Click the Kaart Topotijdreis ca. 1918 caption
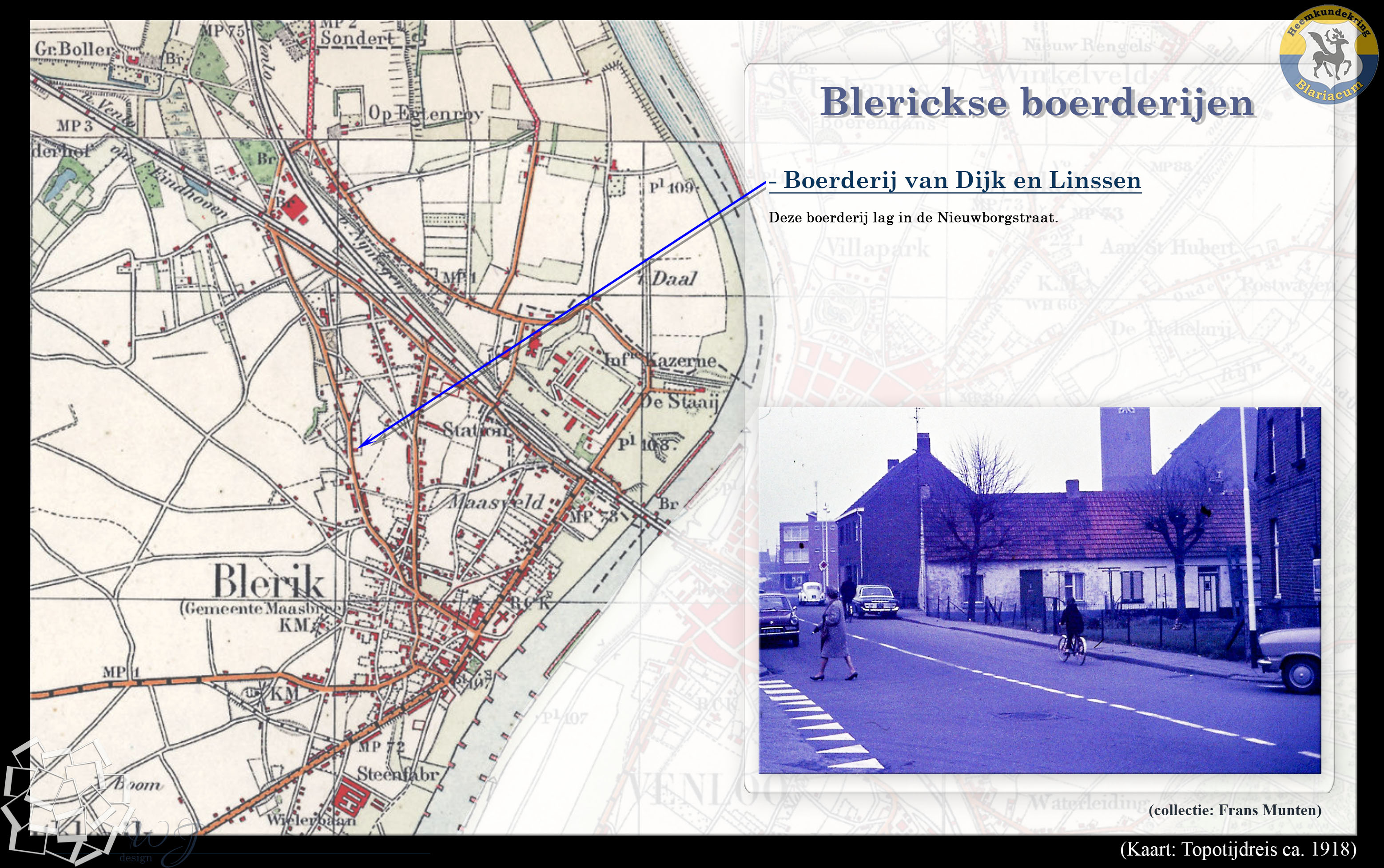 [1237, 848]
